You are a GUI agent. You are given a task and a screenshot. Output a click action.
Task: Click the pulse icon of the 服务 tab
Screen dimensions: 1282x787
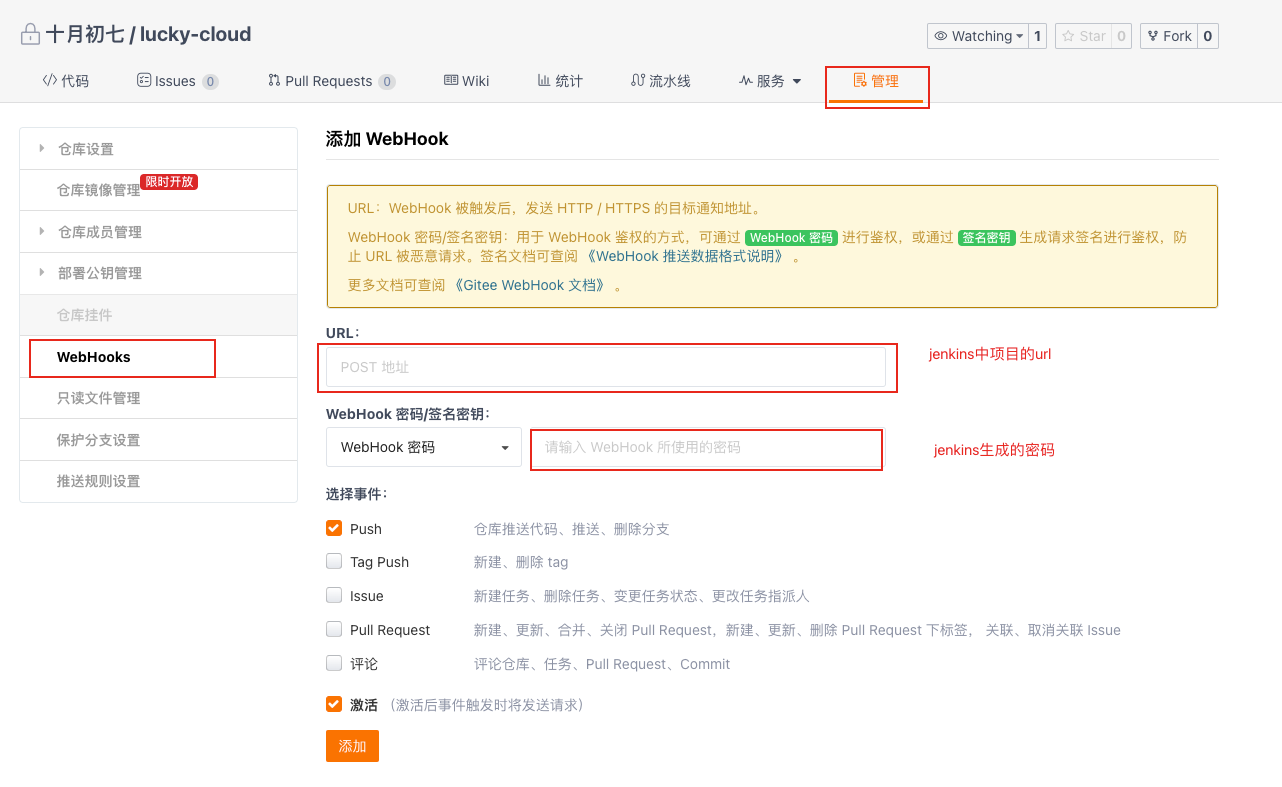[x=746, y=81]
